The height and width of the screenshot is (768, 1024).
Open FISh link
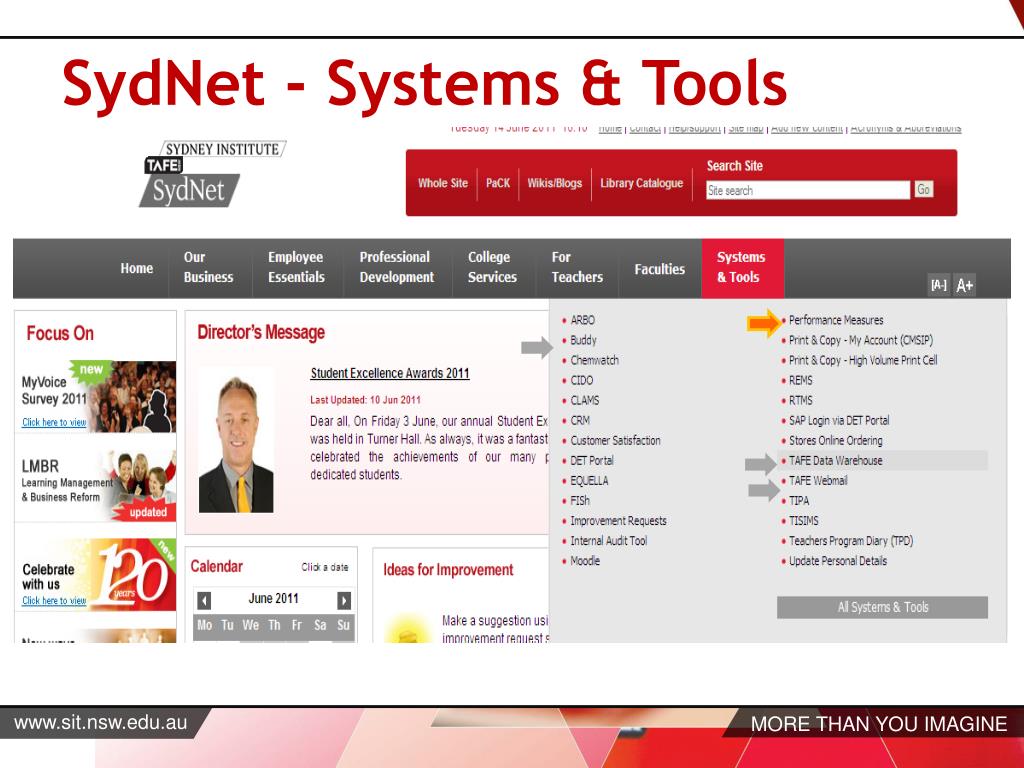pos(580,501)
